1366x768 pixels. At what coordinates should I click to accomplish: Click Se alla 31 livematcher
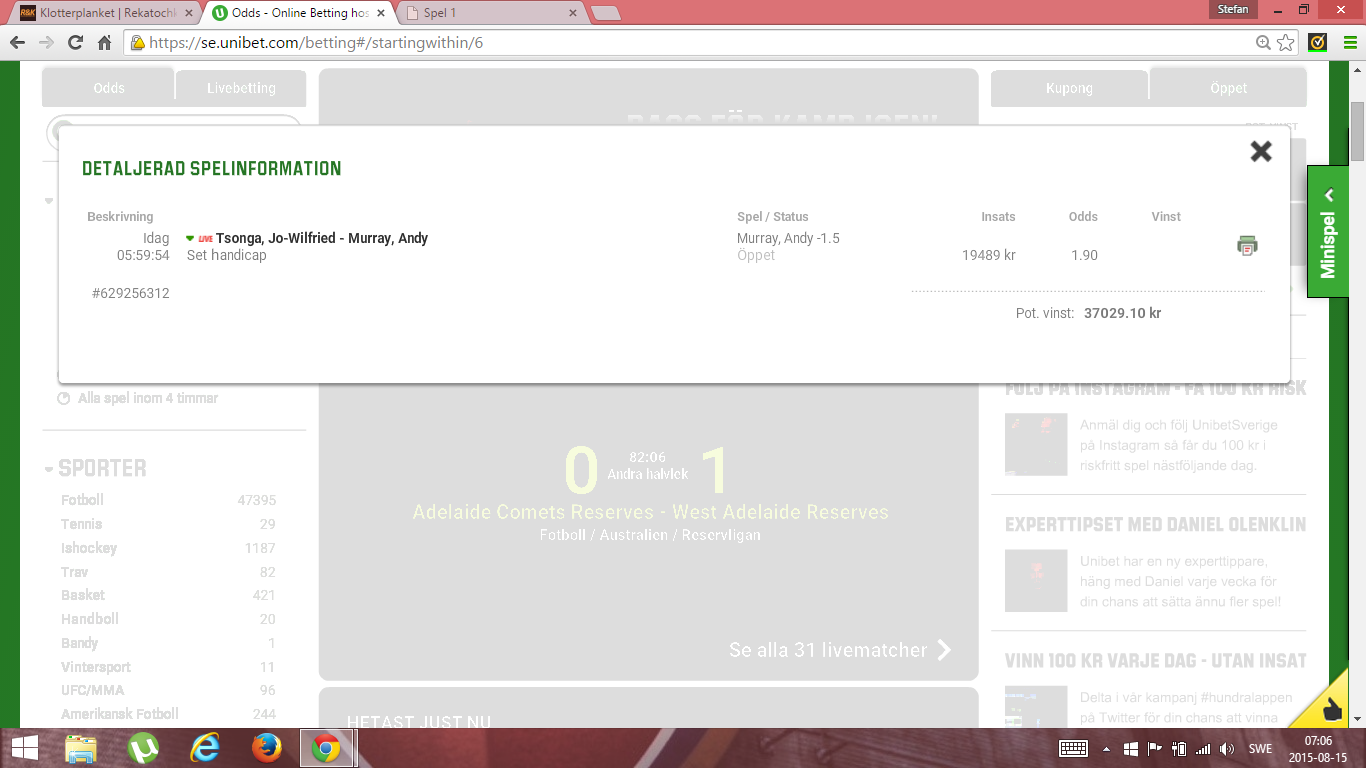click(840, 650)
